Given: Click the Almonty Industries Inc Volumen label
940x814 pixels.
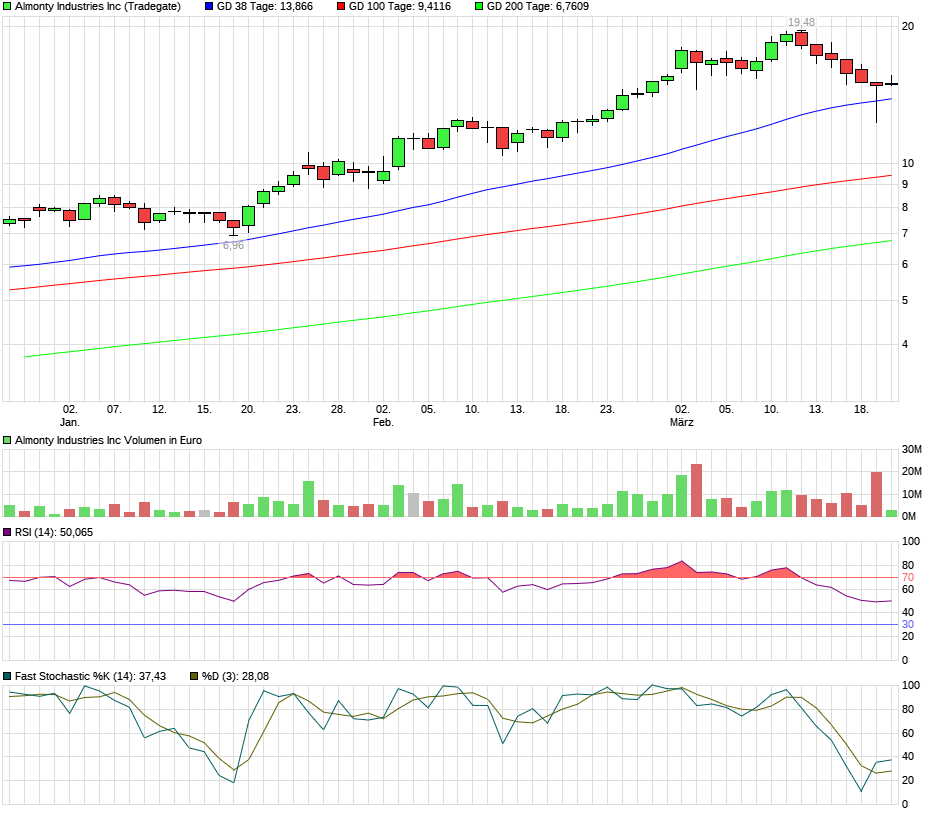Looking at the screenshot, I should point(105,439).
